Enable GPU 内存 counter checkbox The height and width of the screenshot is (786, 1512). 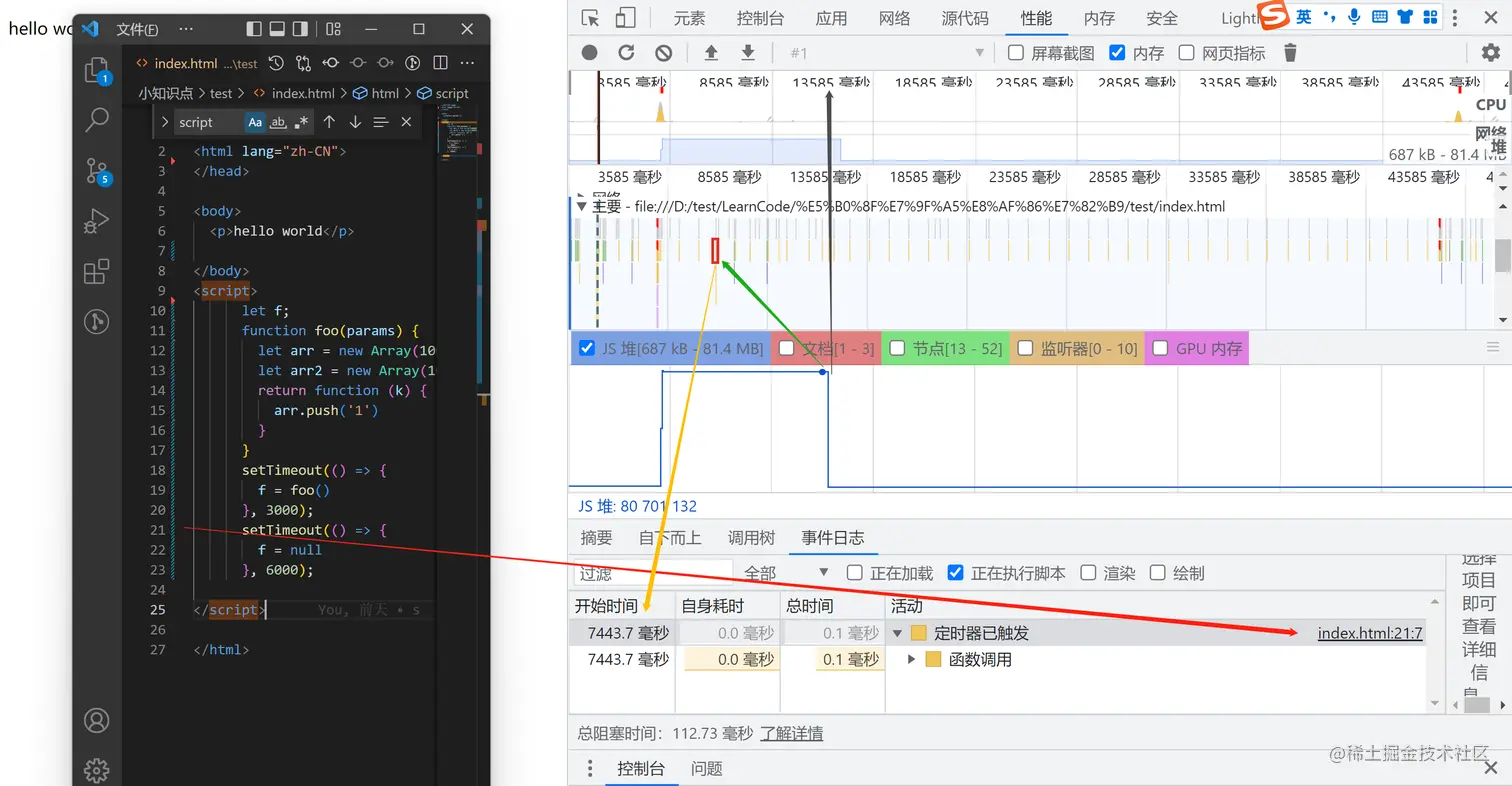click(x=1161, y=348)
